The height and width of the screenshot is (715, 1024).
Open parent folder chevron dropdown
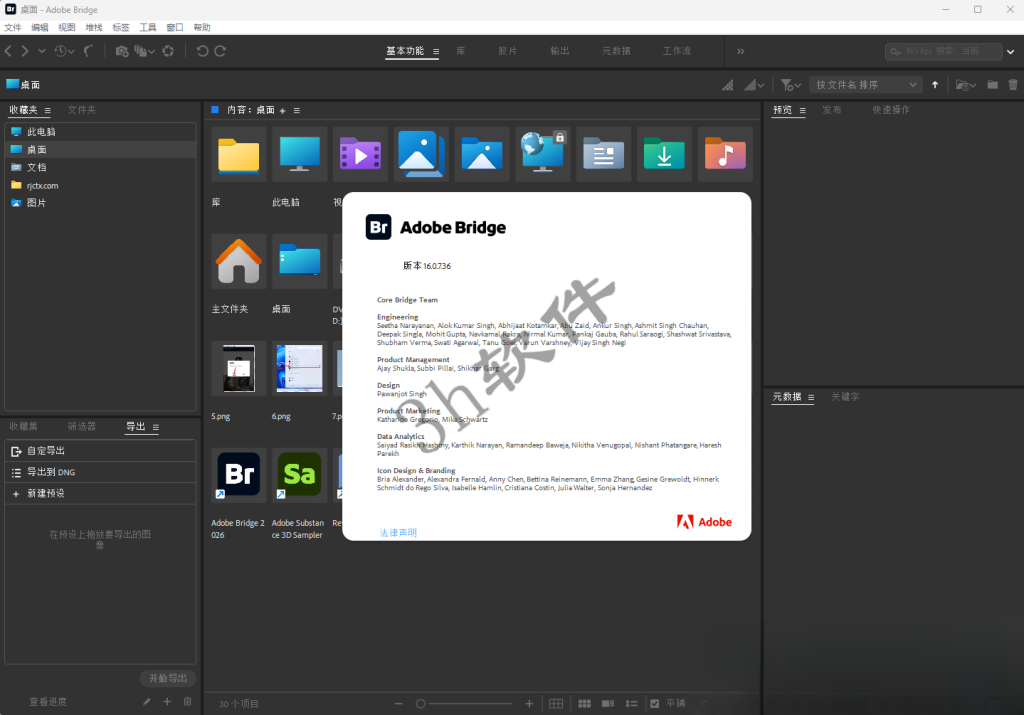[42, 51]
